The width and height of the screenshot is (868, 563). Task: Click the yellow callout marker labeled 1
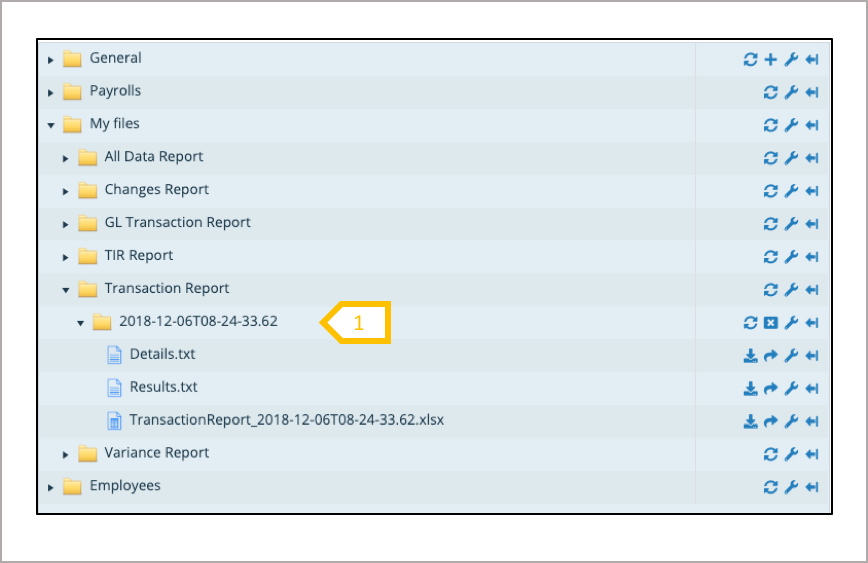[x=356, y=323]
